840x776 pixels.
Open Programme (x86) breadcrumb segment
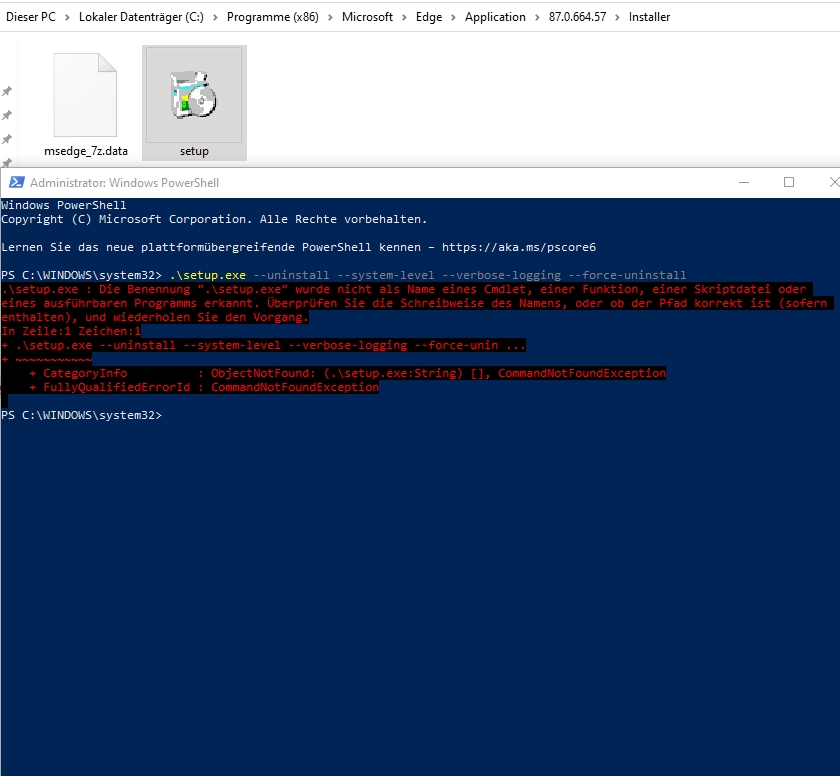coord(273,17)
